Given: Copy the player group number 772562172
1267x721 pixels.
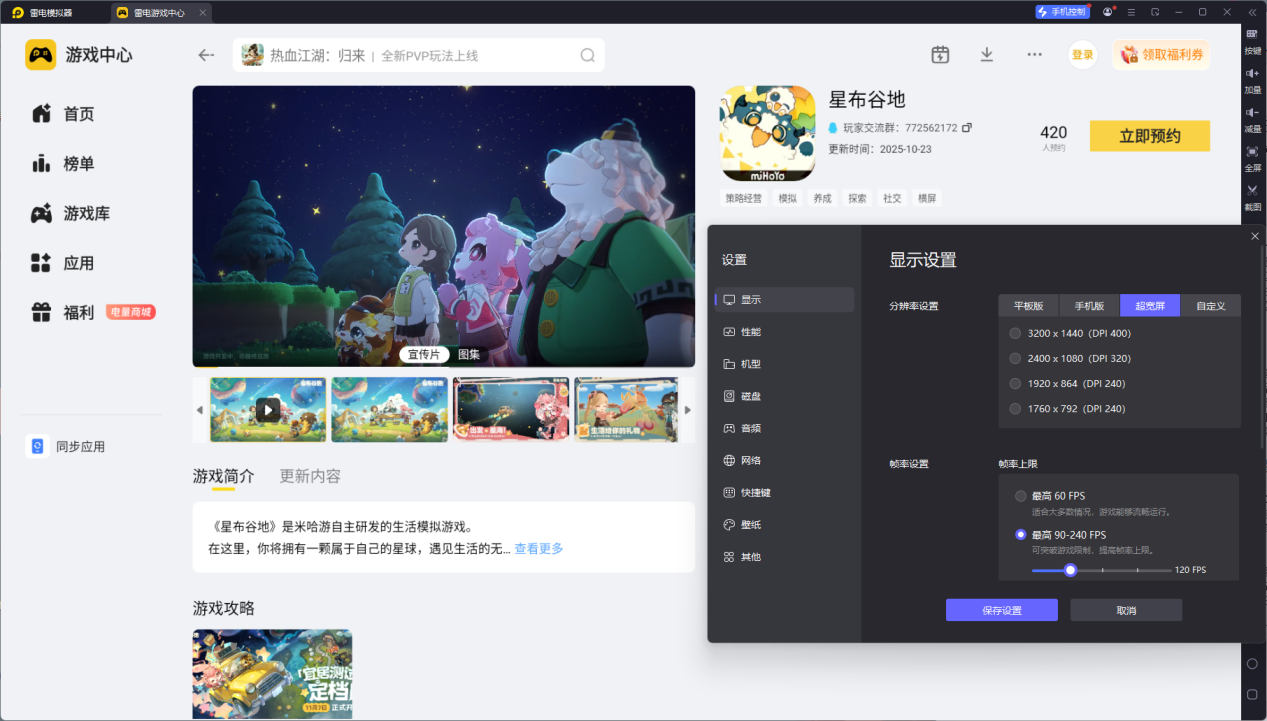Looking at the screenshot, I should point(967,128).
